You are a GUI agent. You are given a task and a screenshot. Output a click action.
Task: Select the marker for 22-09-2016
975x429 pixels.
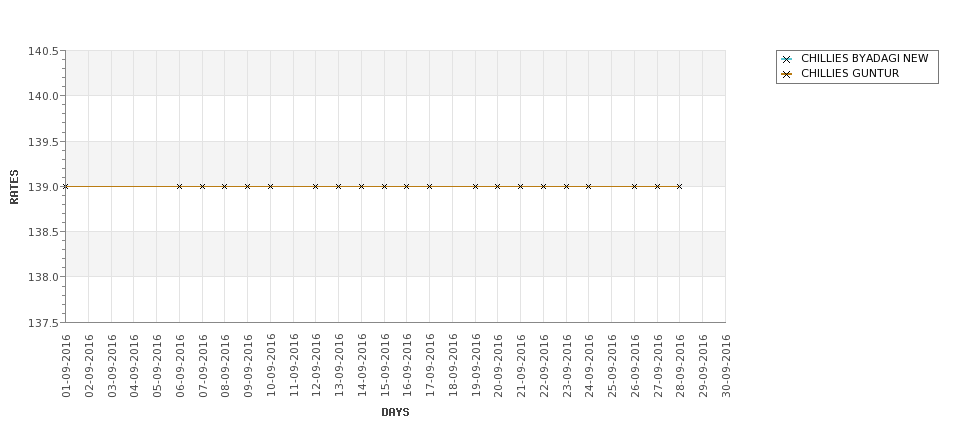coord(543,187)
